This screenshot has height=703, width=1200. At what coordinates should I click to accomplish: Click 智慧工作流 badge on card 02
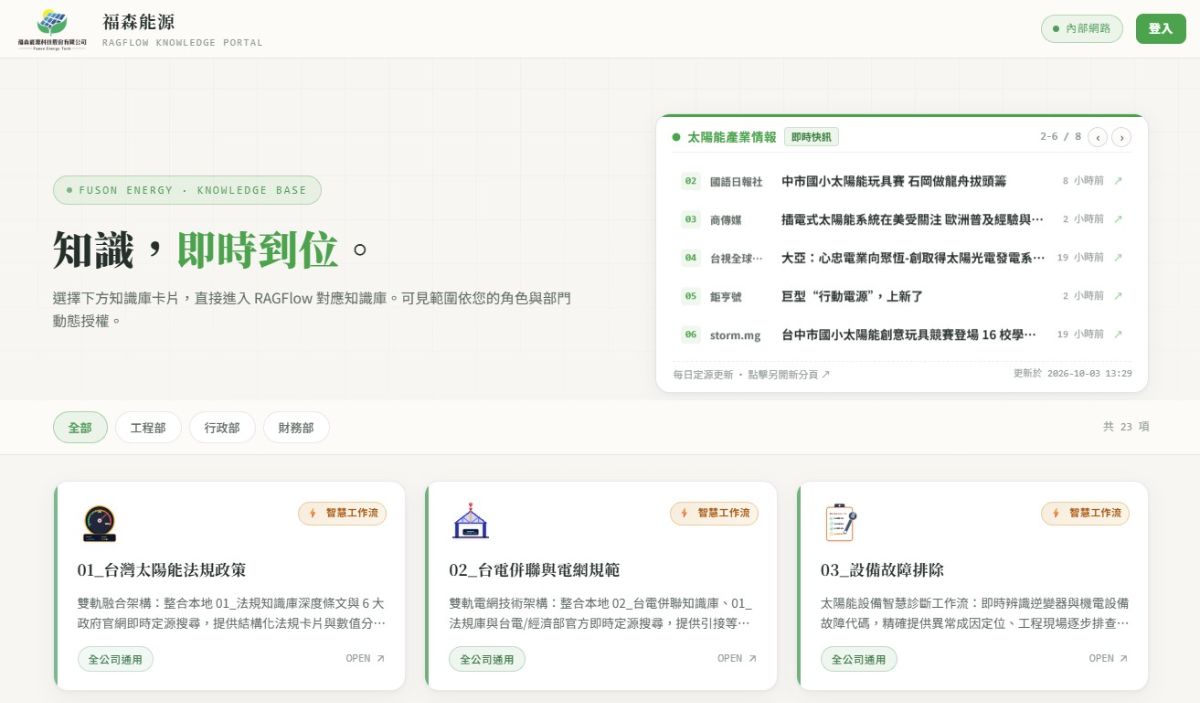coord(714,513)
